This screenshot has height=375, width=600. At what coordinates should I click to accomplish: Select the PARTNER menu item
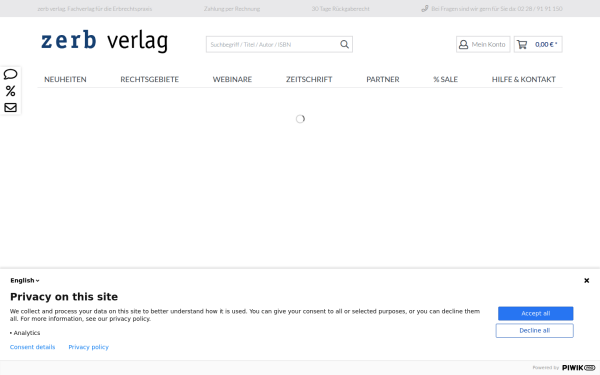click(383, 79)
